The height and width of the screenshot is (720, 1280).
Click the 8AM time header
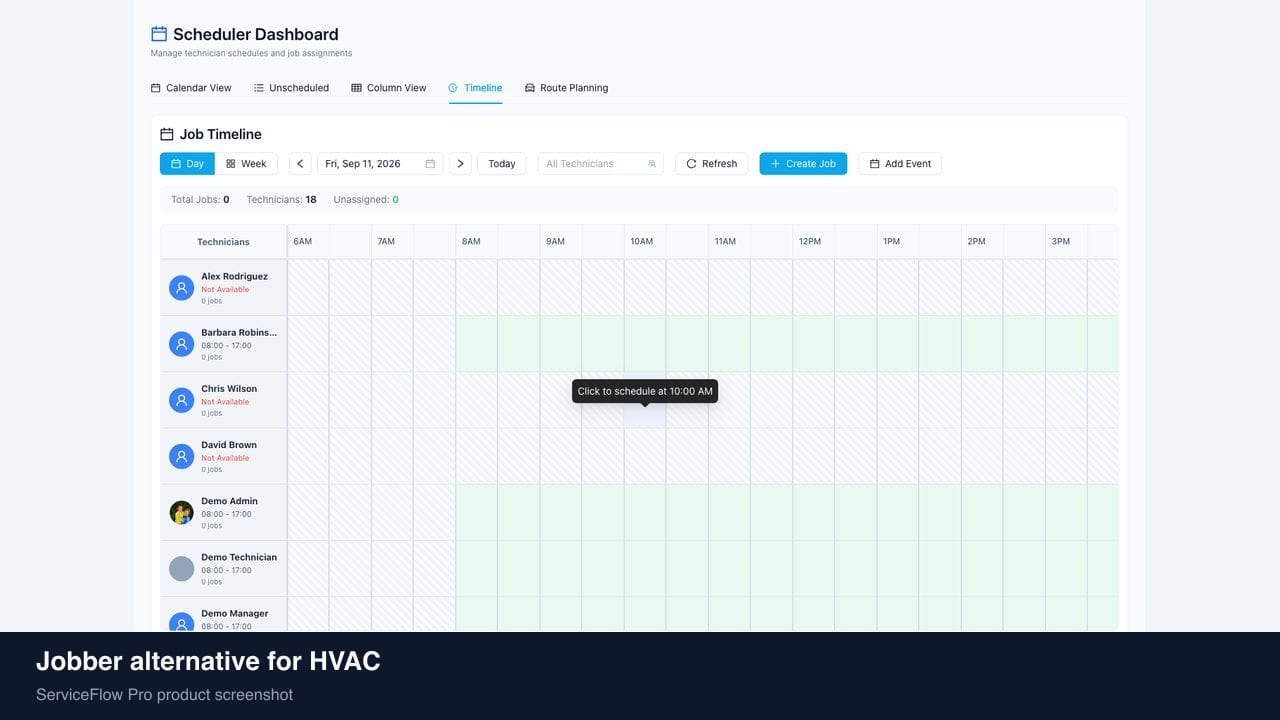pyautogui.click(x=470, y=242)
